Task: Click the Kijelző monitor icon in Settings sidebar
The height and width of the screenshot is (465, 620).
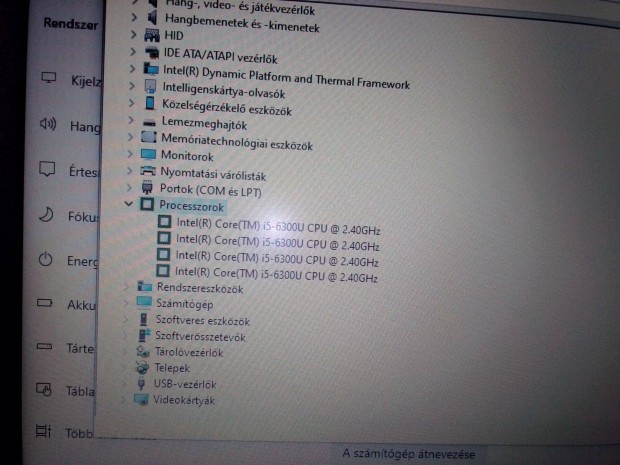Action: 49,78
